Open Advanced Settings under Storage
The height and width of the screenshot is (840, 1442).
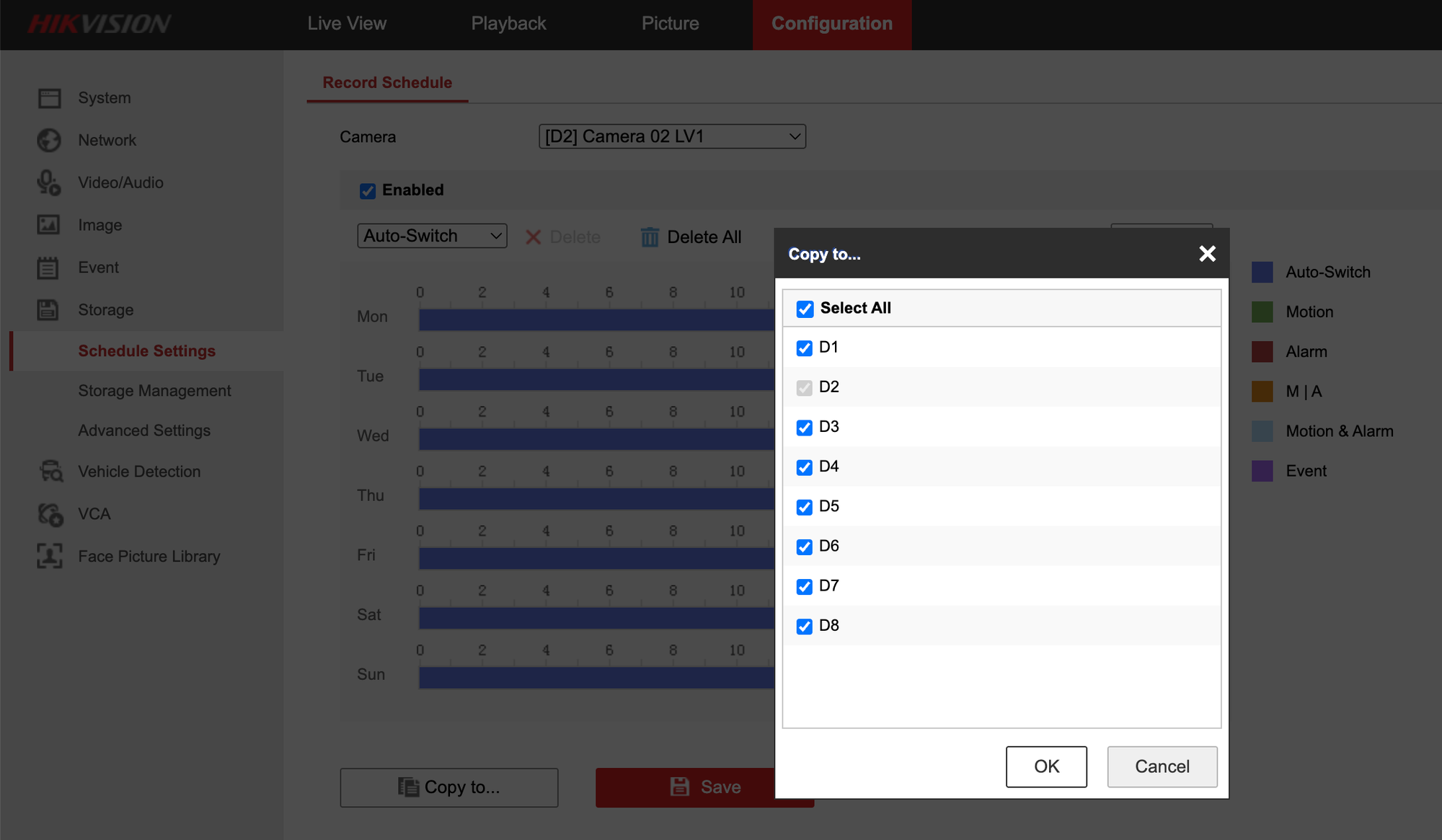pyautogui.click(x=144, y=430)
